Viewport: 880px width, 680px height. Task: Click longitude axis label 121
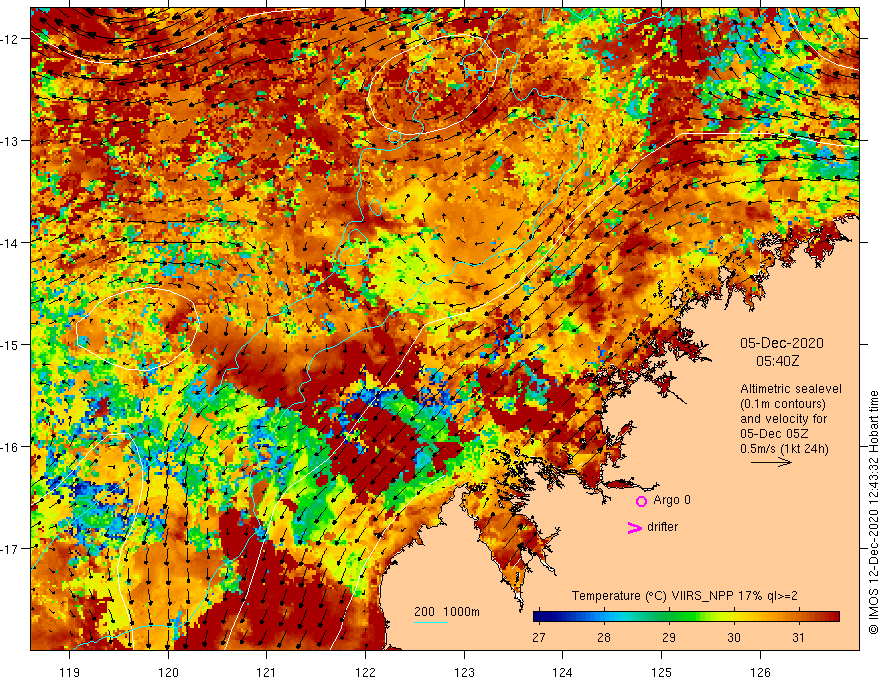pyautogui.click(x=267, y=672)
